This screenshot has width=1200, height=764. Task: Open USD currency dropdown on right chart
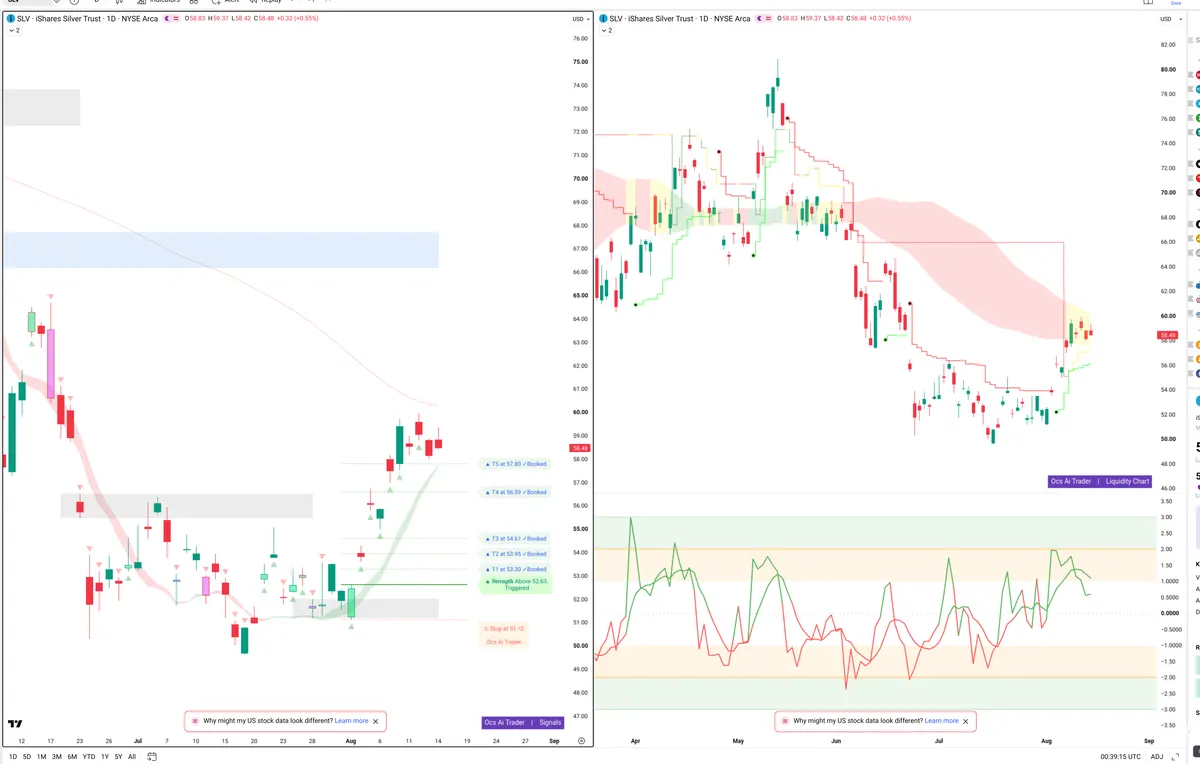[1168, 19]
